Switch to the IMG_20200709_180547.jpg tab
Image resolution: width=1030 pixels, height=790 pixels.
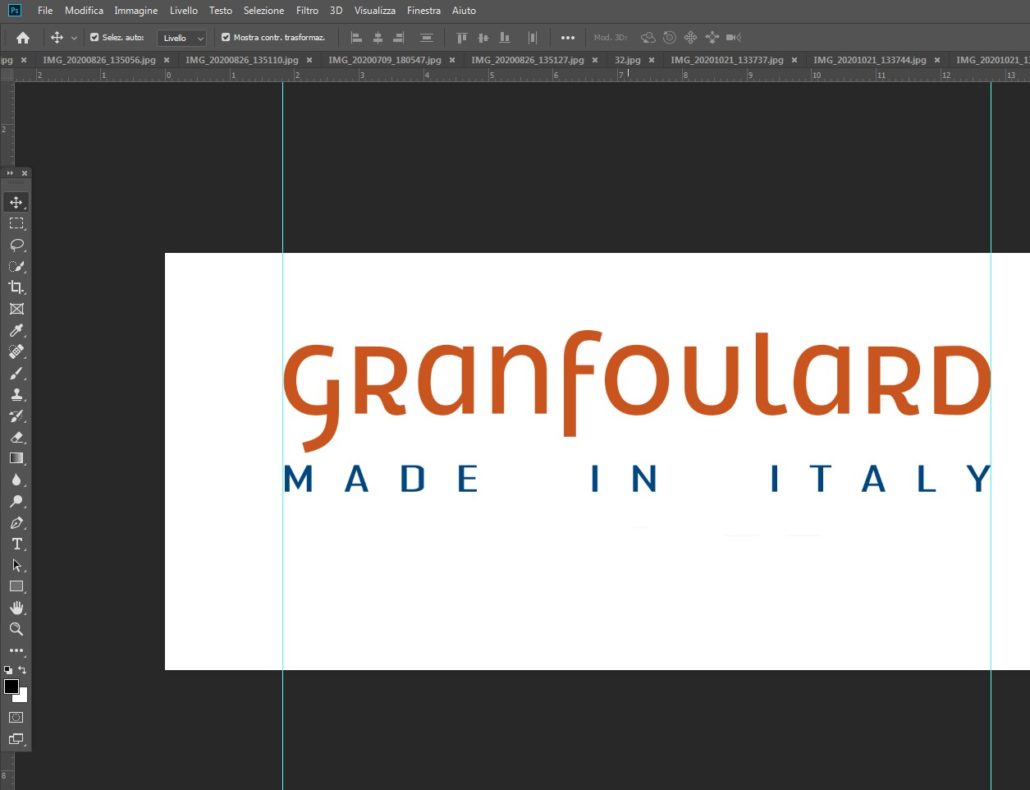tap(384, 60)
